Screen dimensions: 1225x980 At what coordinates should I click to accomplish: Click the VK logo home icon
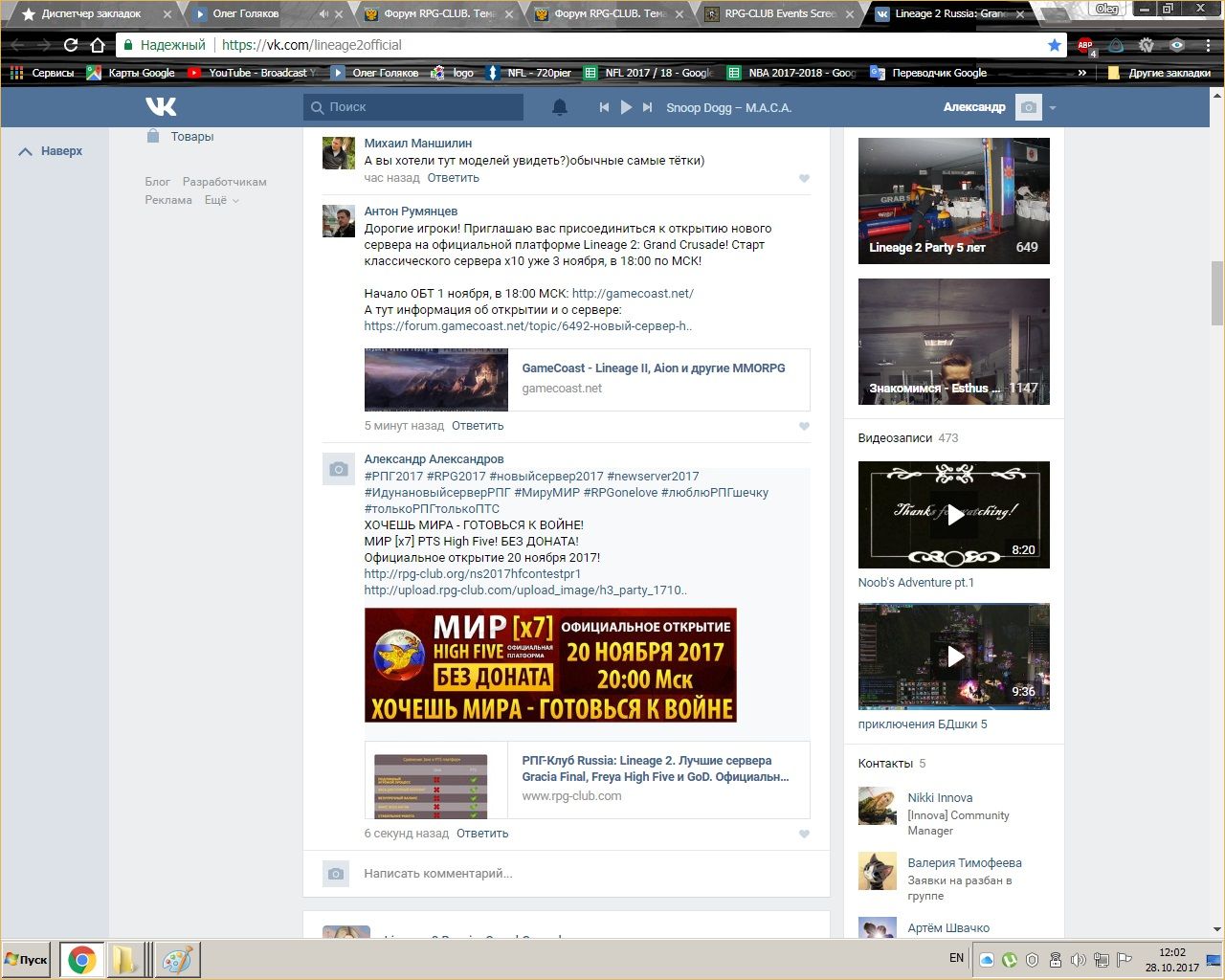(x=161, y=106)
